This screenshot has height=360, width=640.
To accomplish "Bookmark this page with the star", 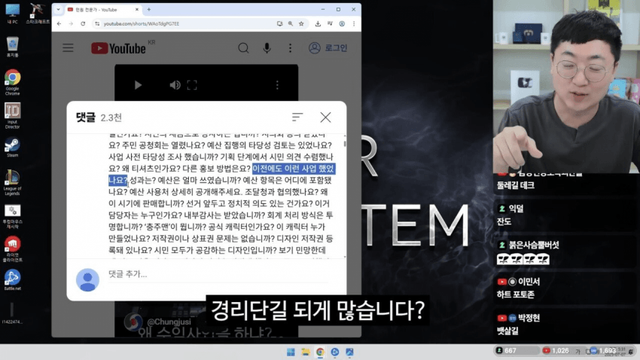I will (x=301, y=24).
